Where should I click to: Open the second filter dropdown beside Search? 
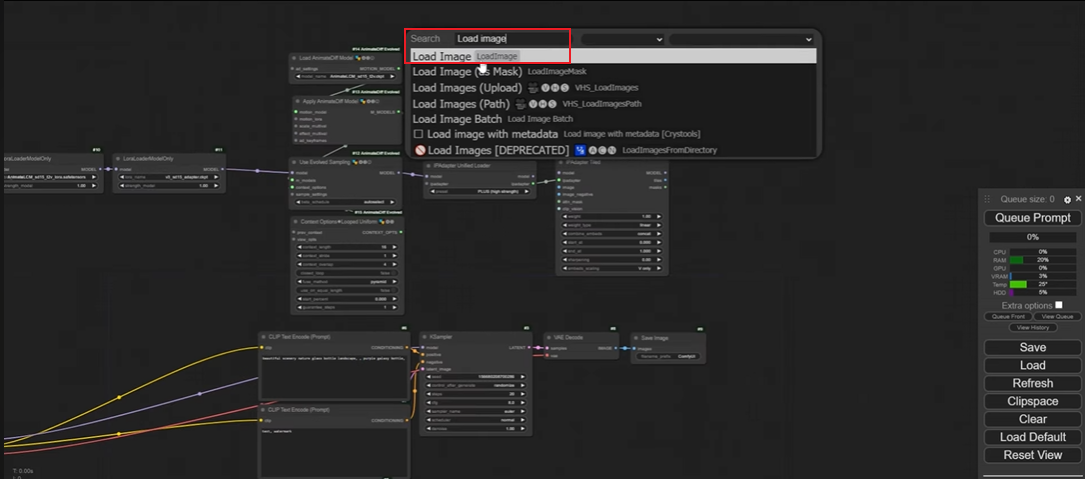point(741,39)
